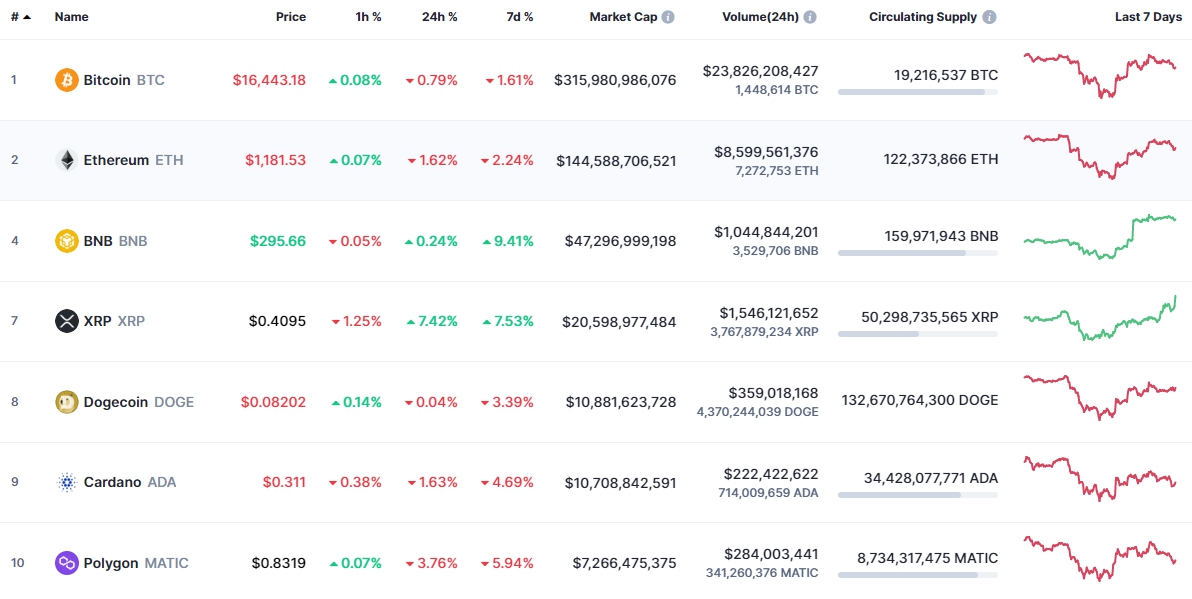The width and height of the screenshot is (1192, 599).
Task: Click BNB 7d change 9.41%
Action: 508,241
